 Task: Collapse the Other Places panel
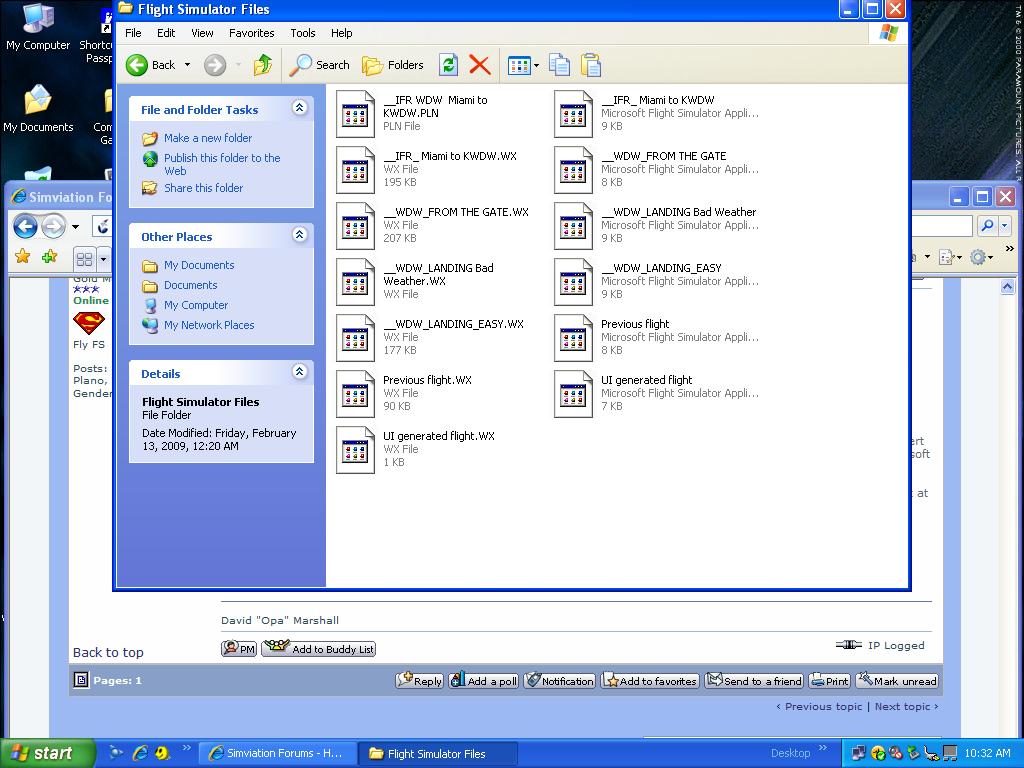(299, 235)
